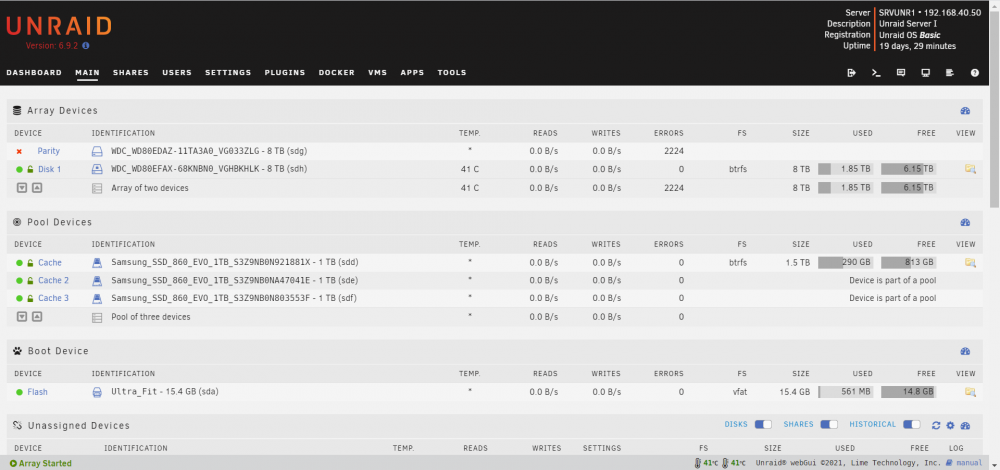Image resolution: width=1000 pixels, height=470 pixels.
Task: Open the Plugins tab
Action: [x=284, y=73]
